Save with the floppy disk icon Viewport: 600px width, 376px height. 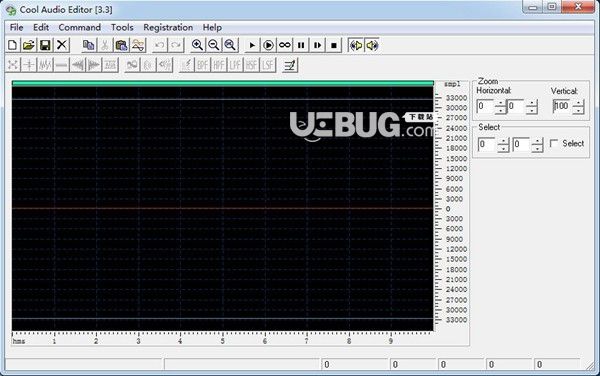[45, 45]
